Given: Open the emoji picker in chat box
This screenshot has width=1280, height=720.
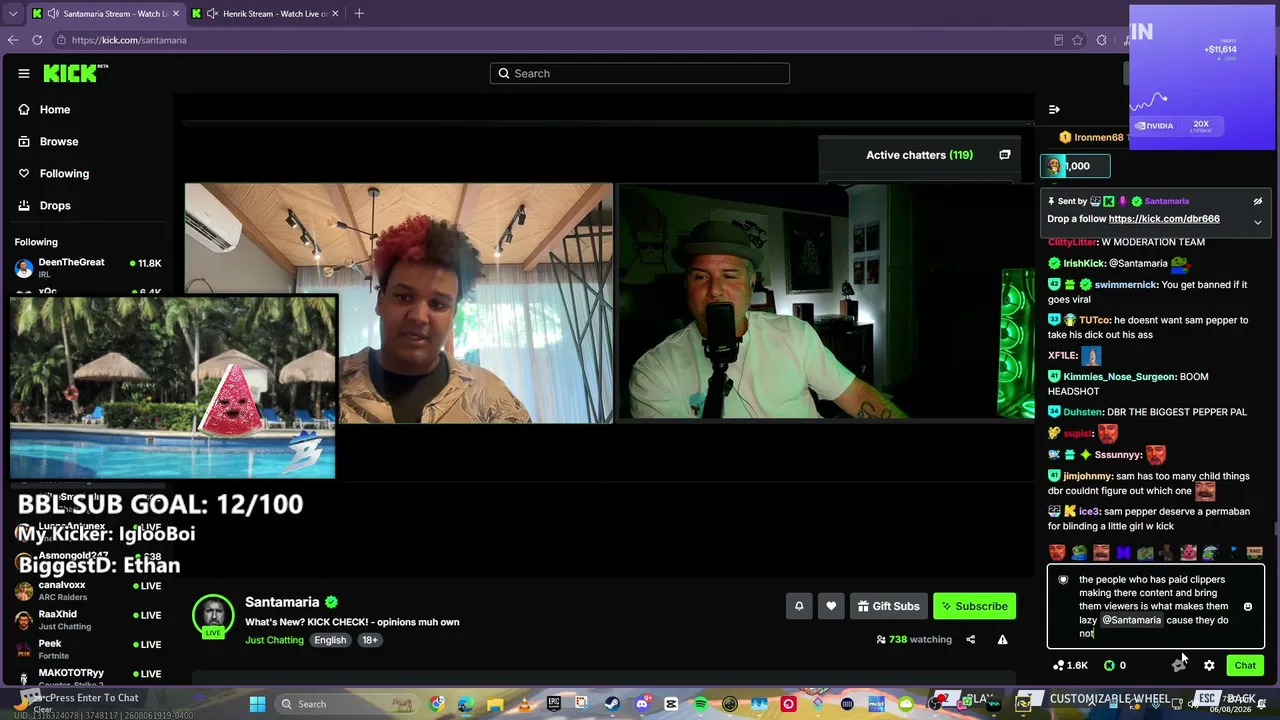Looking at the screenshot, I should 1247,607.
